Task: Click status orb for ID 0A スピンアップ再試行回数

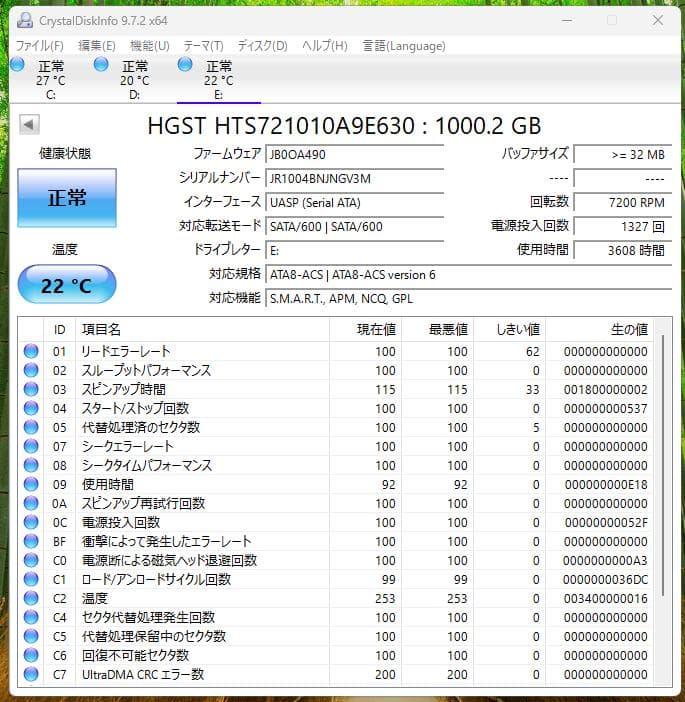Action: (x=31, y=503)
